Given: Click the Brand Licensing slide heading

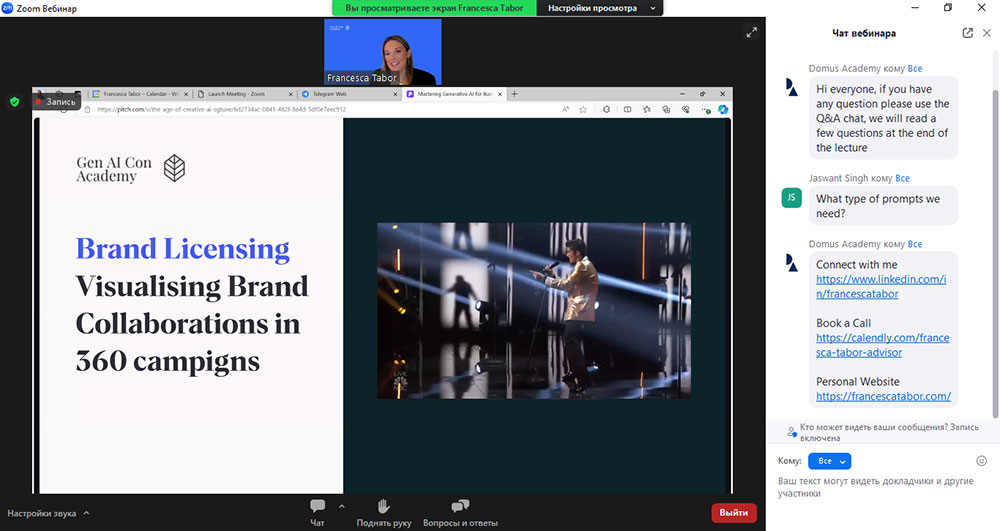Looking at the screenshot, I should (x=182, y=249).
